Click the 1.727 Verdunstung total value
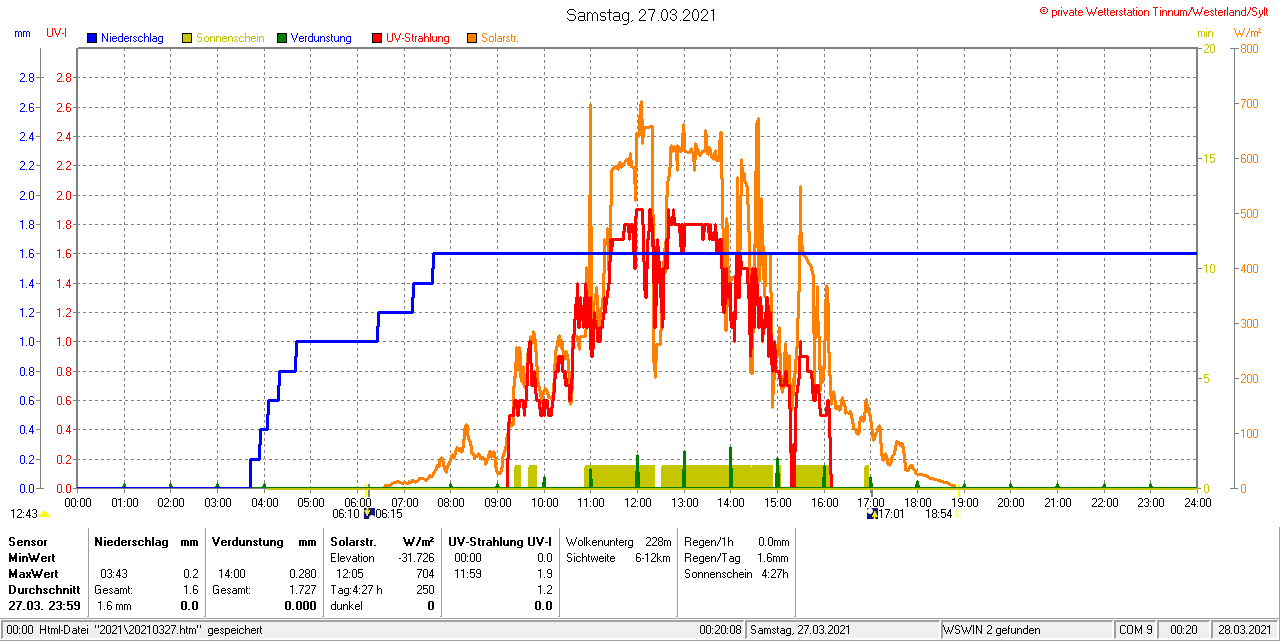 coord(302,589)
